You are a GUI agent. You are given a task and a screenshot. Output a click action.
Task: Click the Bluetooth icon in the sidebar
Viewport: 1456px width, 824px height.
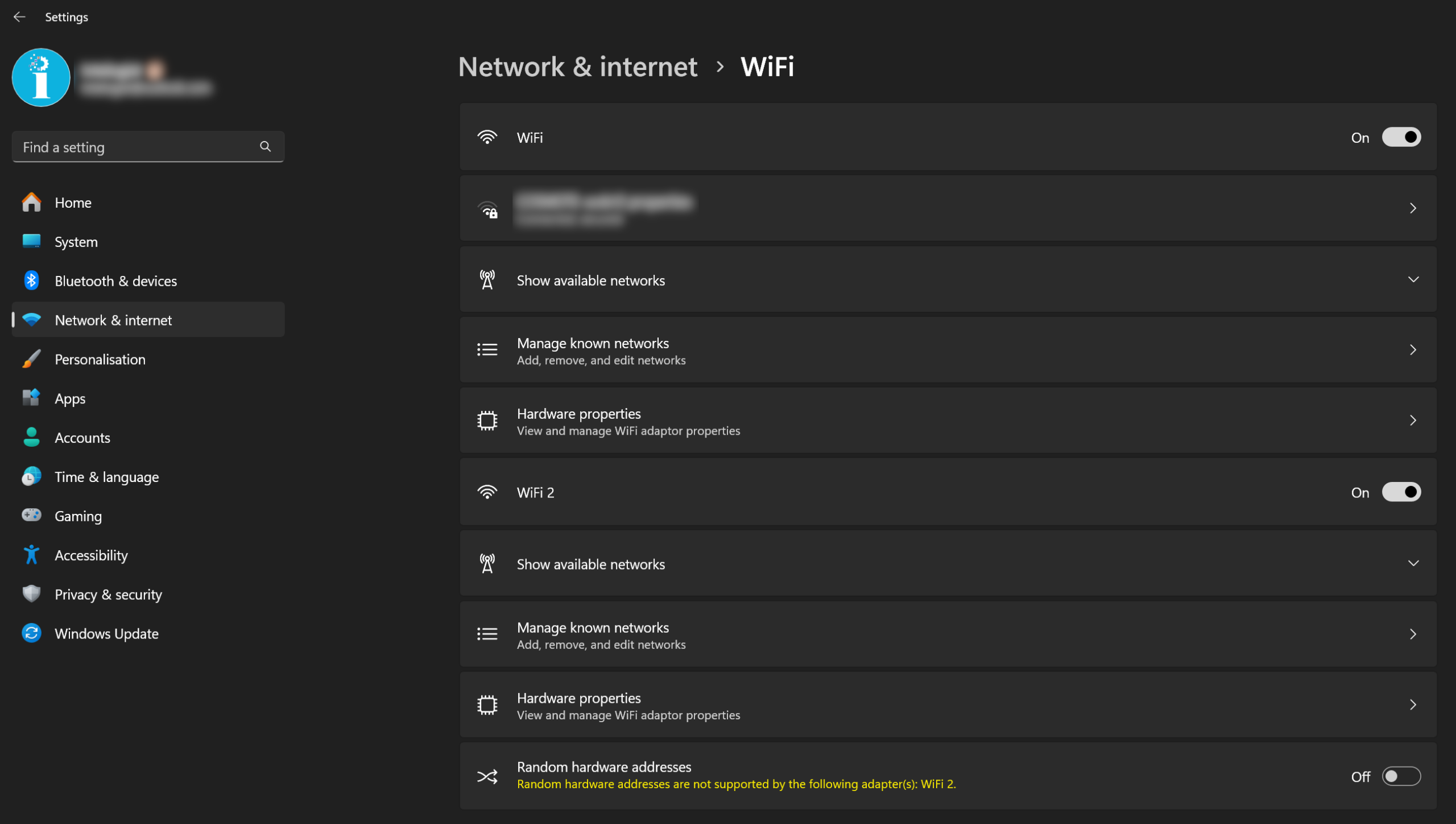click(31, 281)
